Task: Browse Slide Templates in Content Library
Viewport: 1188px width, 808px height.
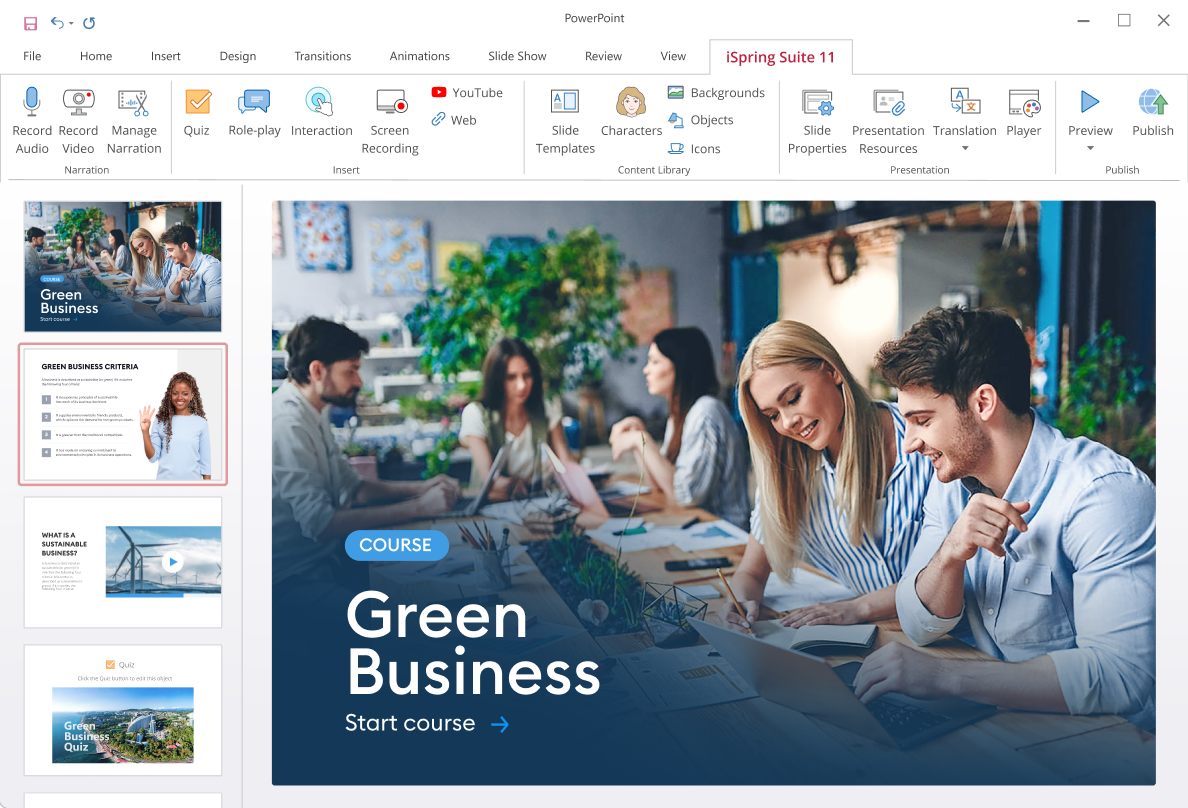Action: (x=564, y=120)
